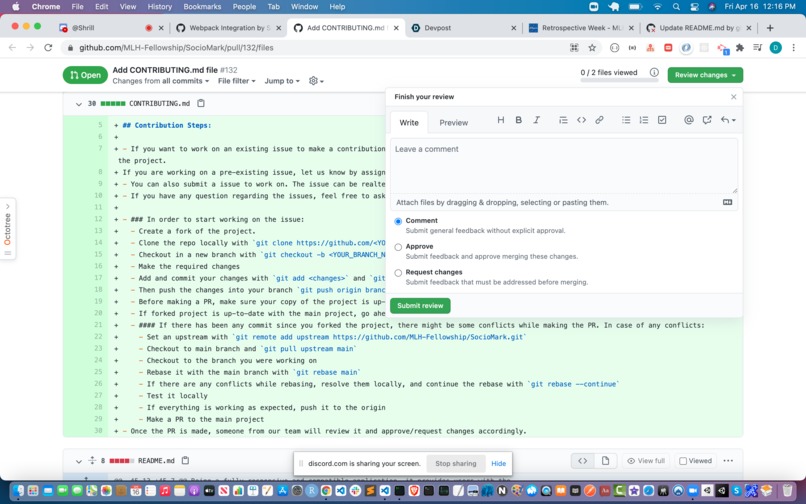
Task: Insert a bulleted list
Action: point(626,120)
